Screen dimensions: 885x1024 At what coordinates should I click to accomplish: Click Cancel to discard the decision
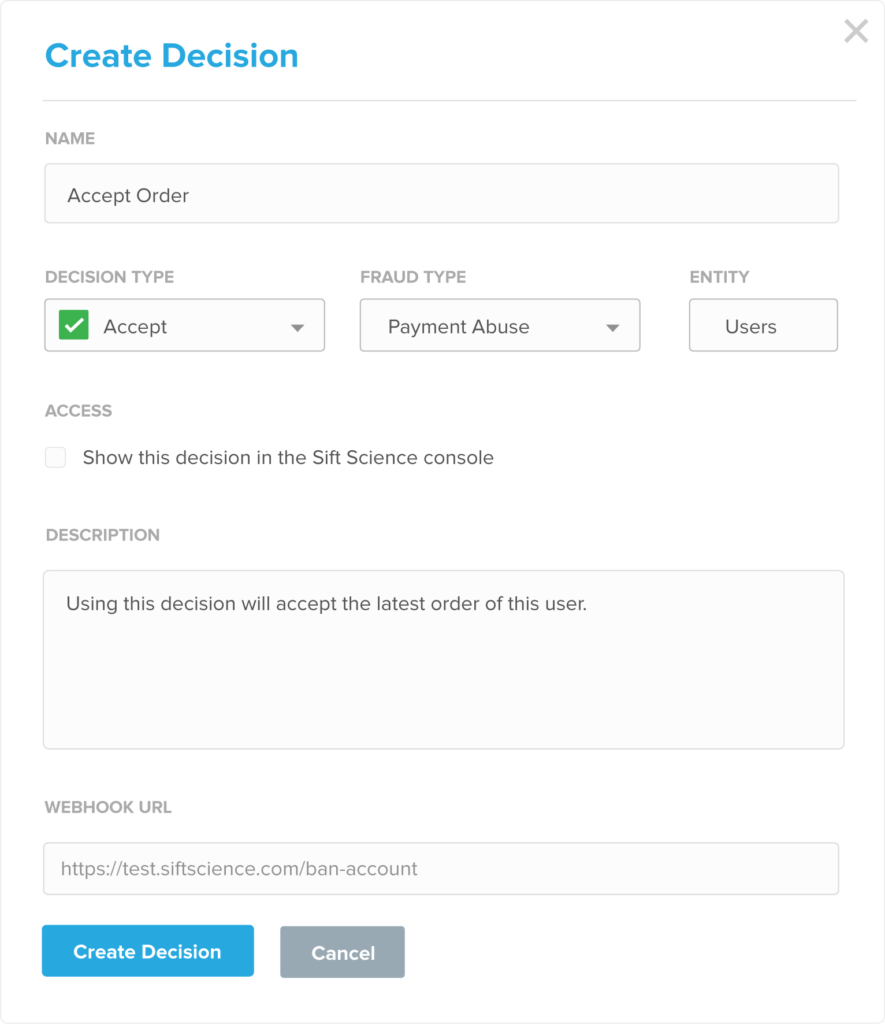[342, 951]
